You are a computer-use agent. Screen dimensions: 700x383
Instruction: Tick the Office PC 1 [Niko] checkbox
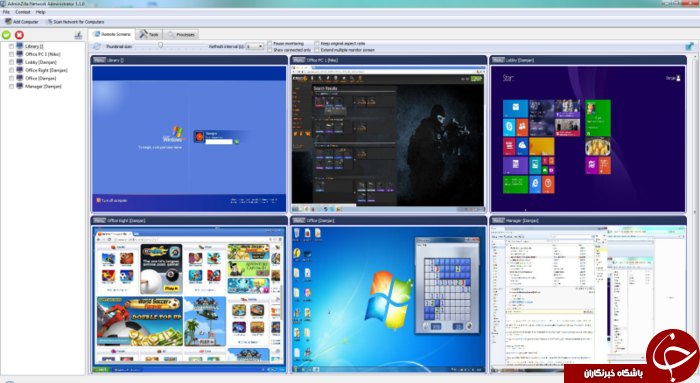(x=12, y=54)
